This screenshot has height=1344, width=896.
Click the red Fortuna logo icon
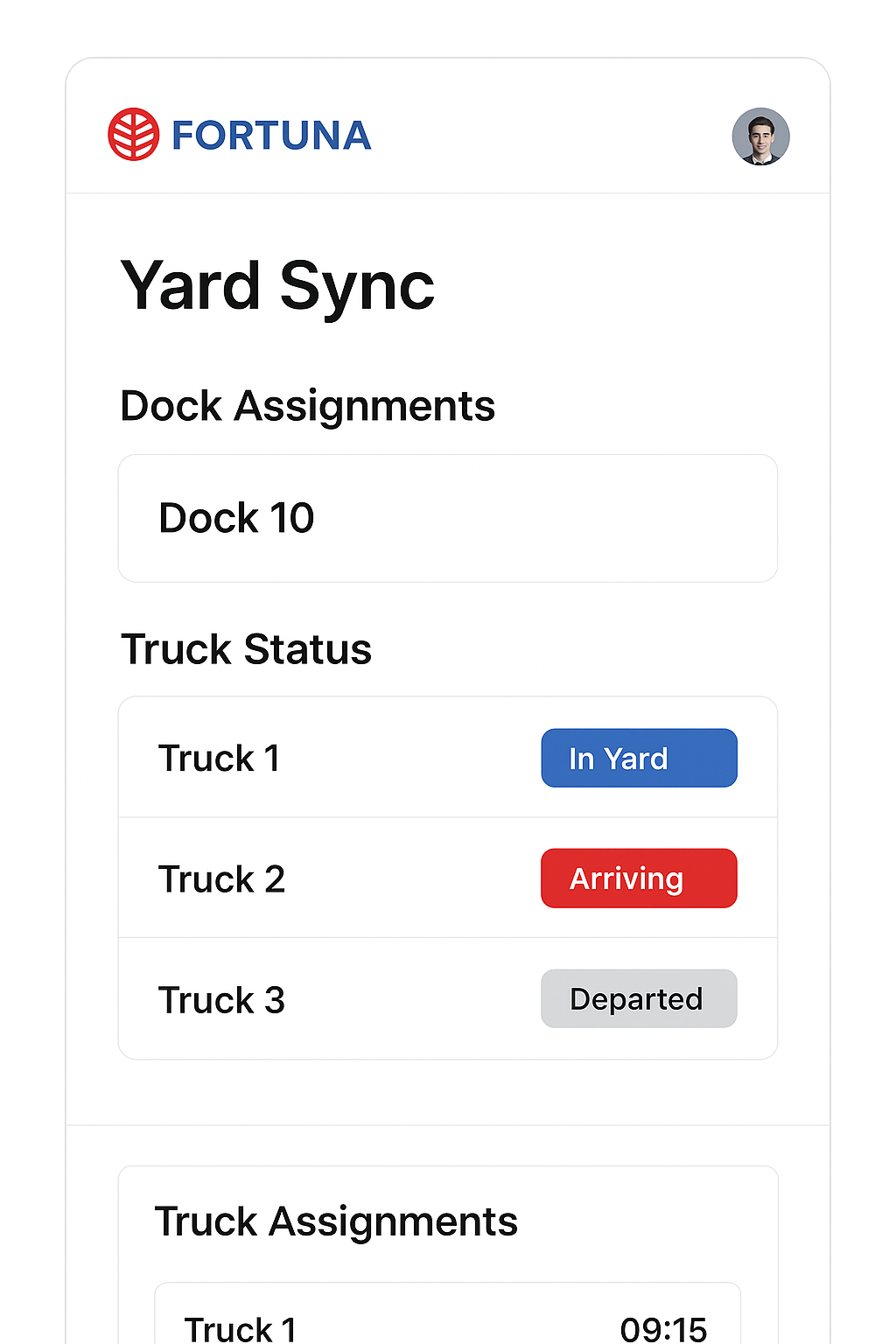coord(133,135)
